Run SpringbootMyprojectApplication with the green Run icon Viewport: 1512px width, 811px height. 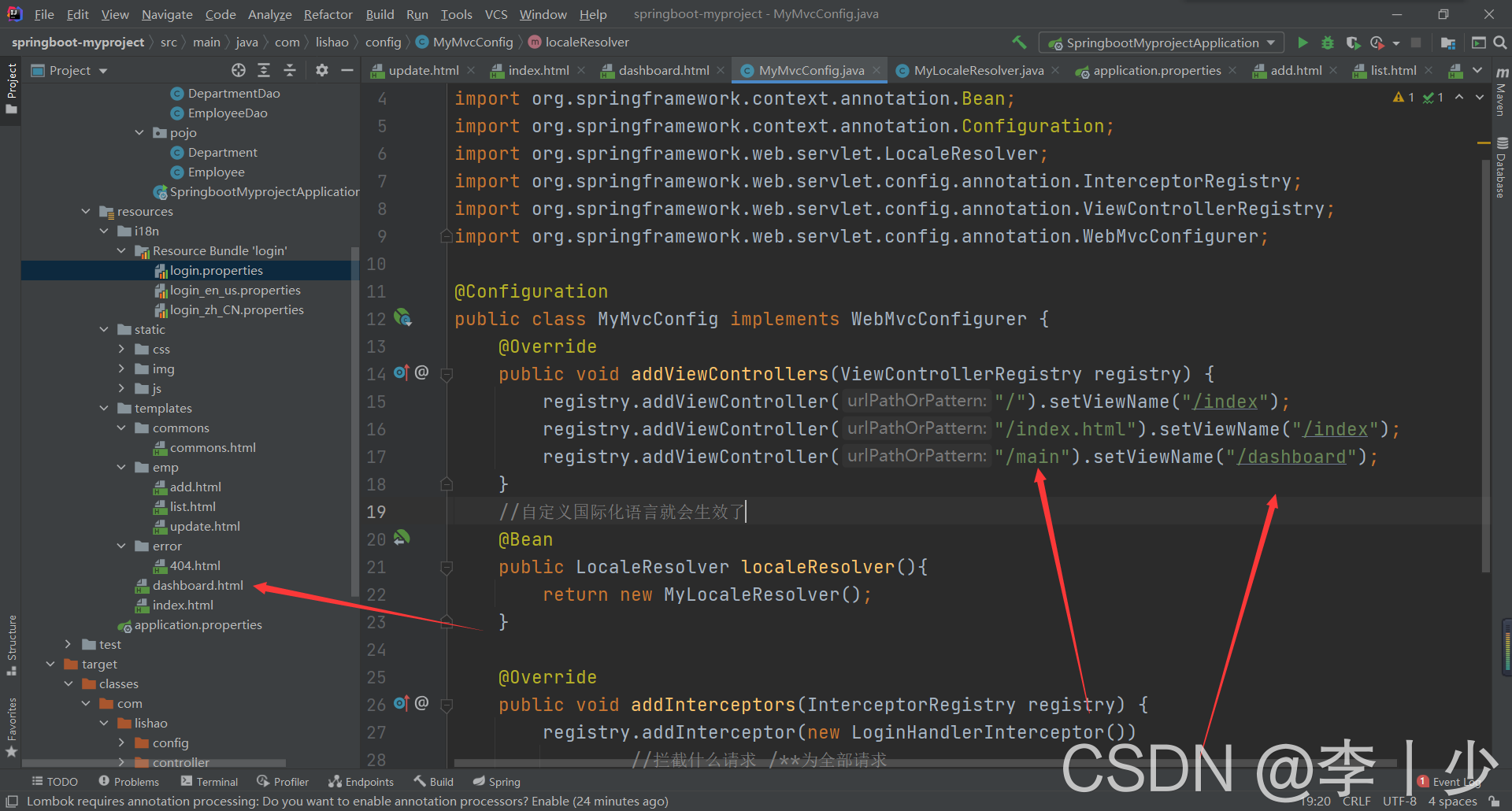[1303, 42]
